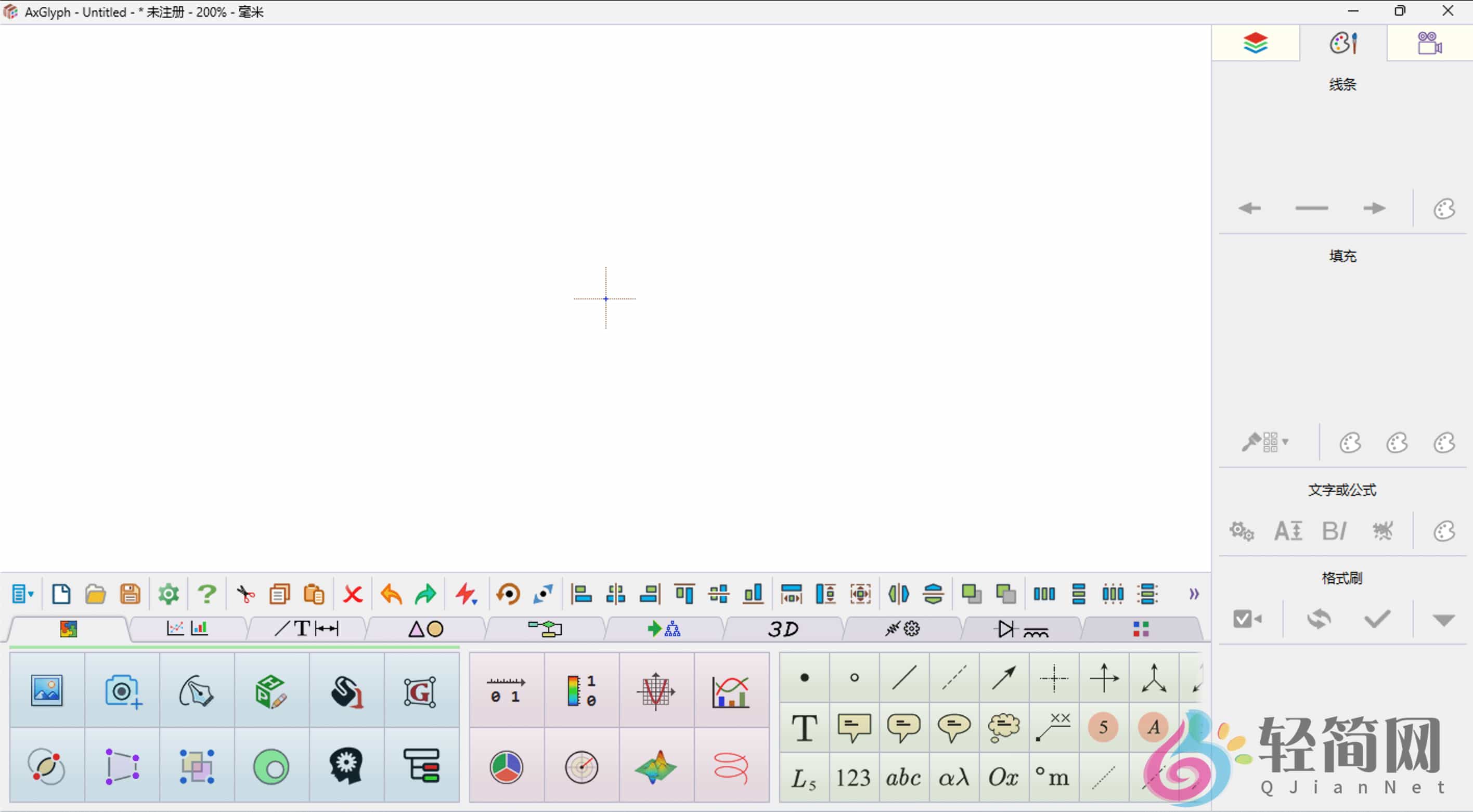Apply format painter with the checkmark
1473x812 pixels.
1377,619
